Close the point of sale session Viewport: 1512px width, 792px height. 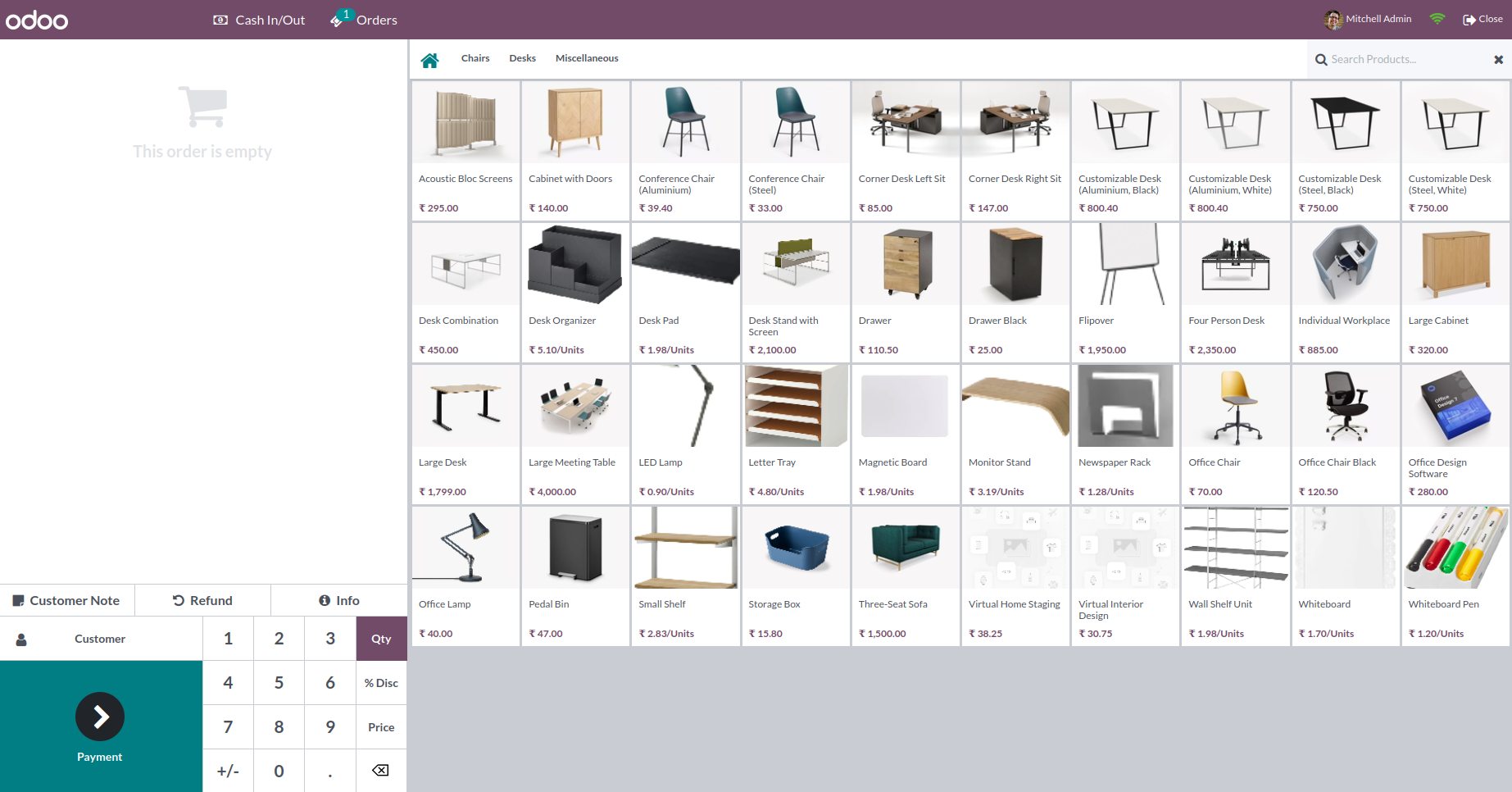coord(1482,19)
